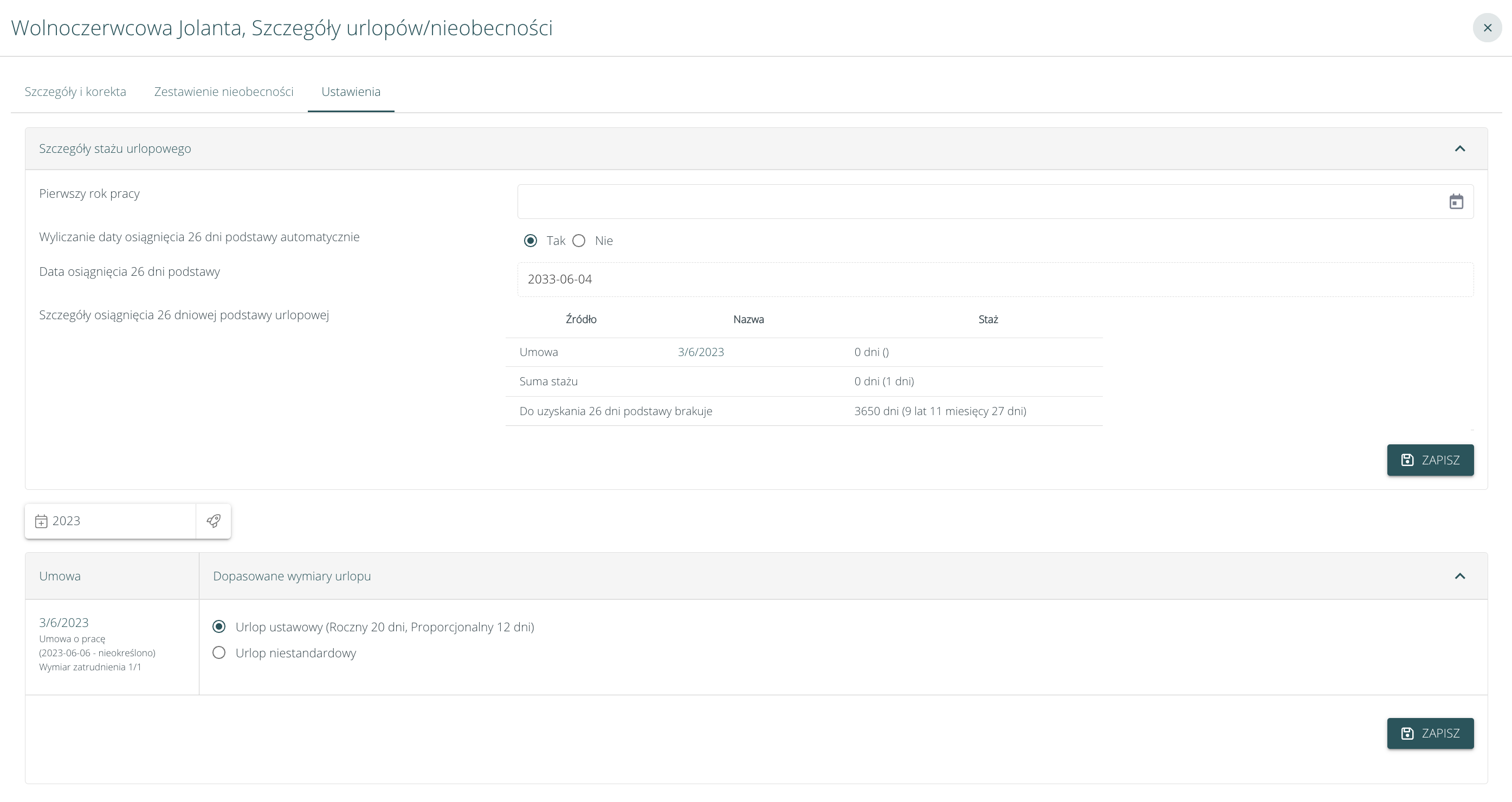Select Tak for automatic date calculation
The image size is (1512, 802).
531,241
